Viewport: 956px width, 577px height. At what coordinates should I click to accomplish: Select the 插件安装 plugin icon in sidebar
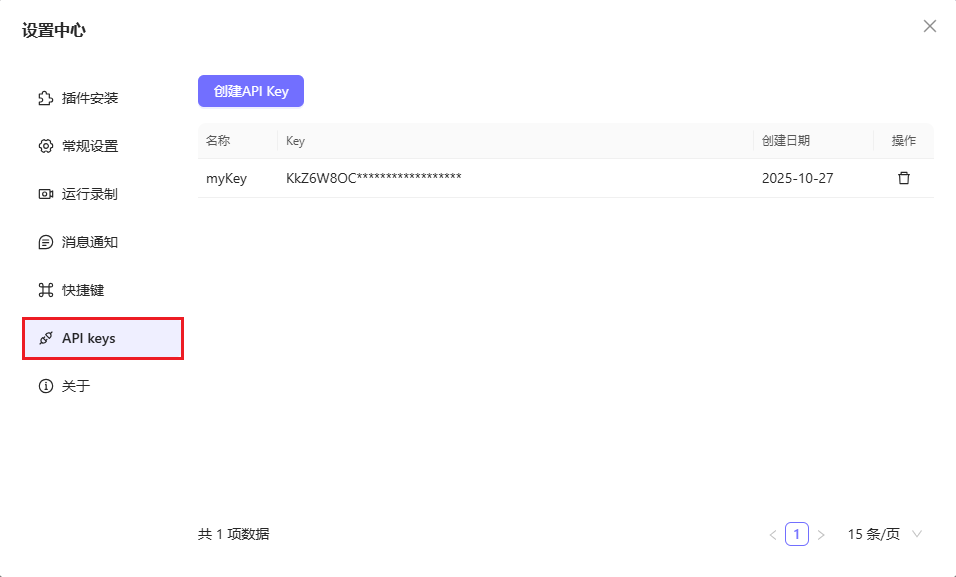click(45, 97)
